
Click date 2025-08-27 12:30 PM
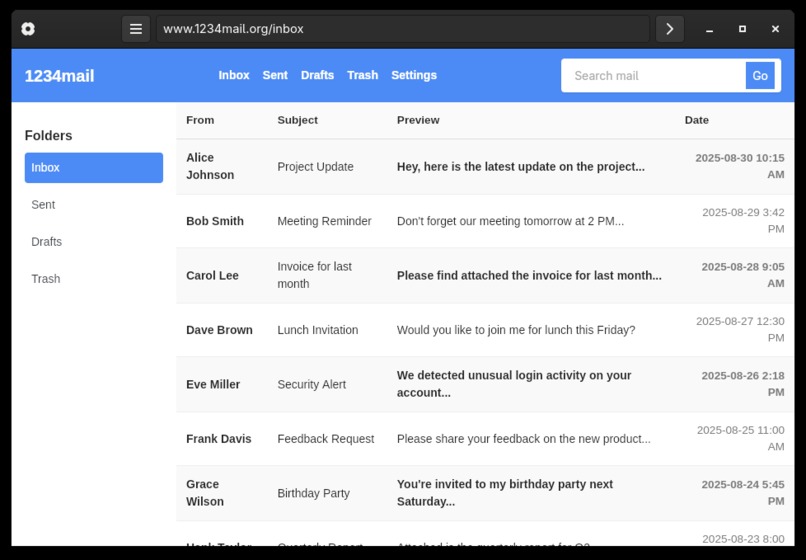point(740,330)
